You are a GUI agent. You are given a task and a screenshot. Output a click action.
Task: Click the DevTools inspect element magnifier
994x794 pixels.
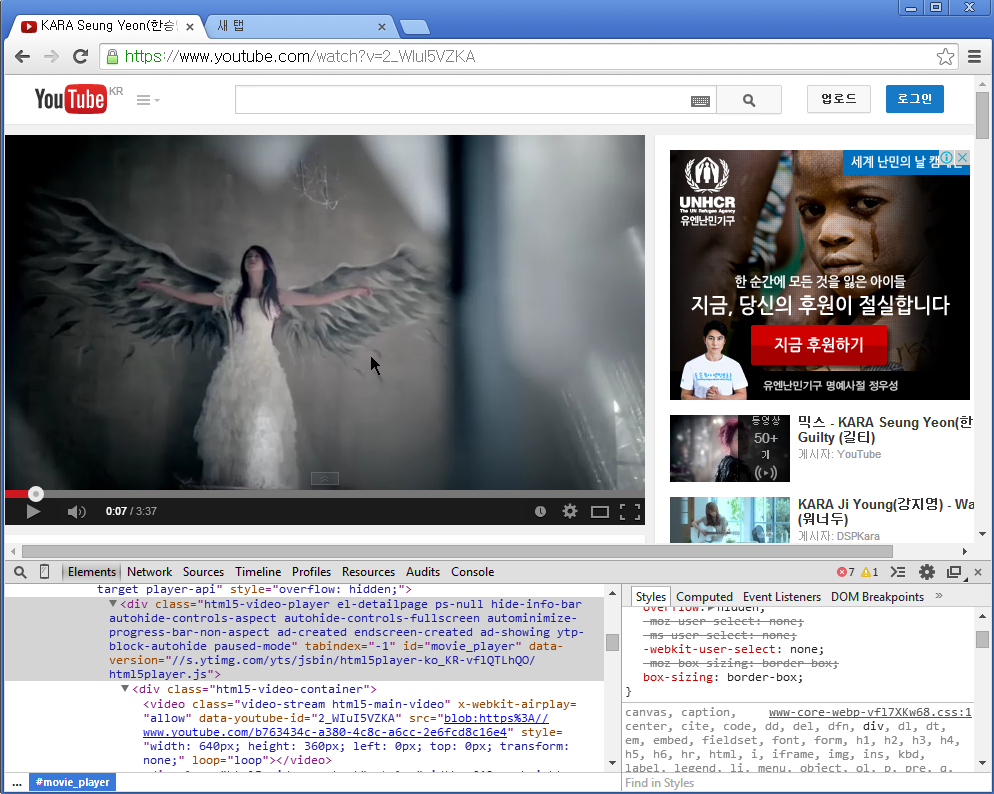pos(20,572)
